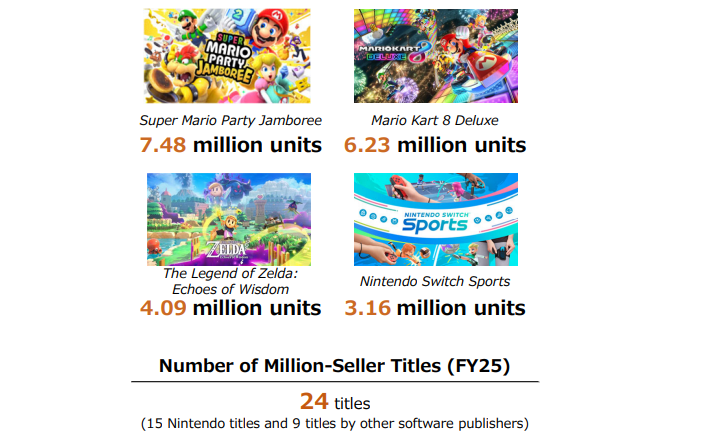This screenshot has height=436, width=711.
Task: Click the orange 7.48 sales figure
Action: 162,145
